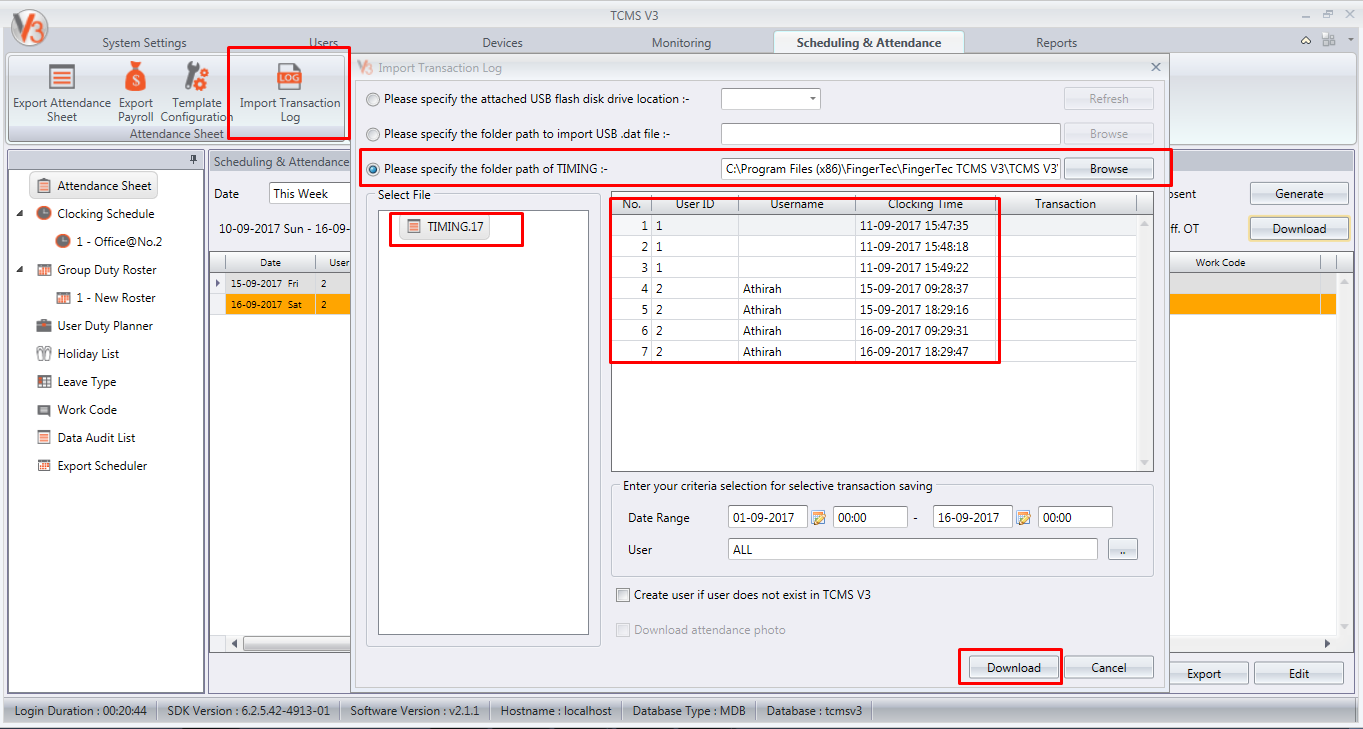Click the TIMING folder path input field

890,169
